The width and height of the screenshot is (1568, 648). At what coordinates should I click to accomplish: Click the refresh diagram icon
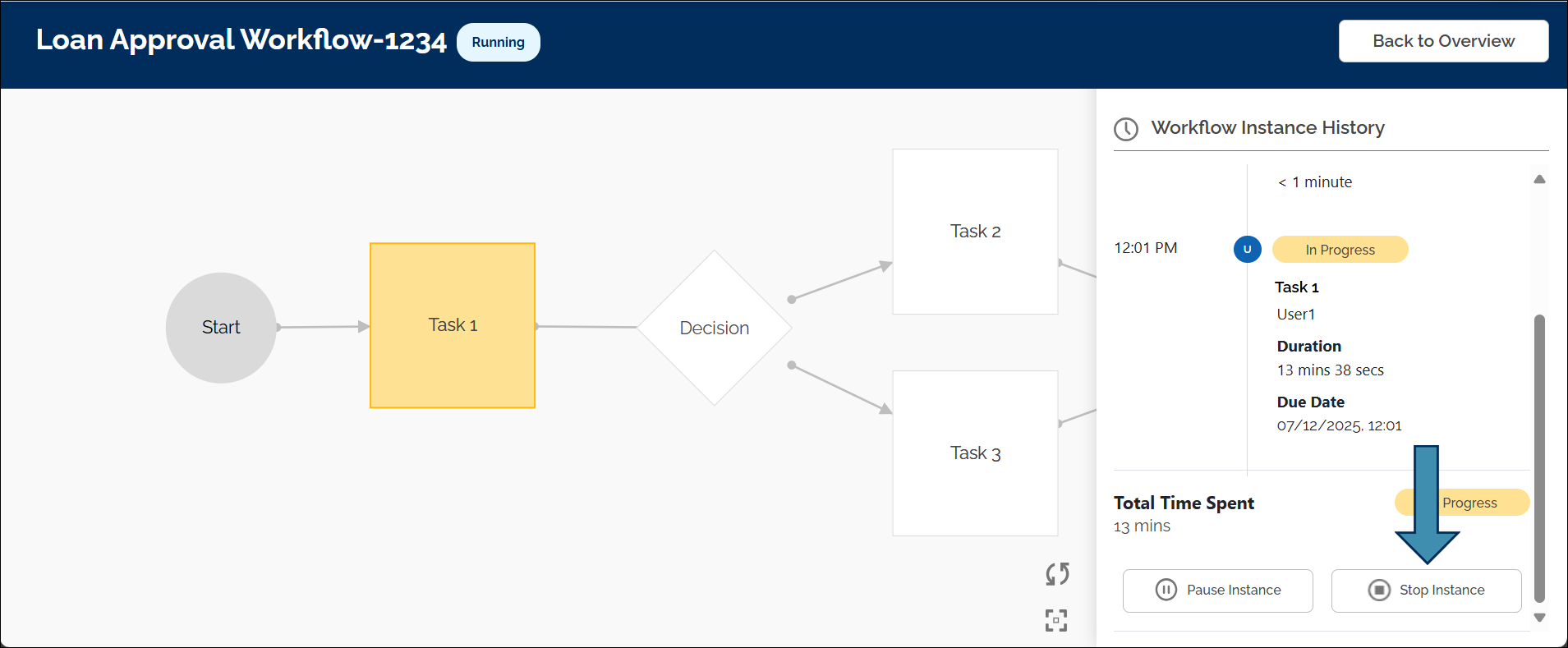pyautogui.click(x=1056, y=573)
